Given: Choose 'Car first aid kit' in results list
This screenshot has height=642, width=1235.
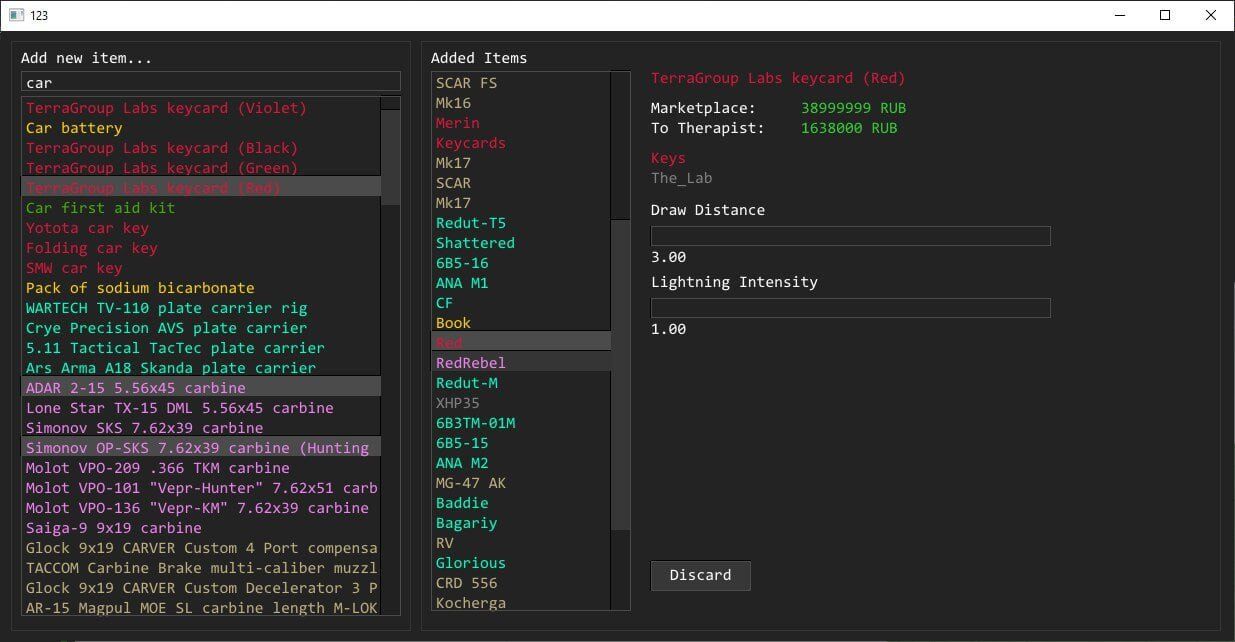Looking at the screenshot, I should [100, 208].
